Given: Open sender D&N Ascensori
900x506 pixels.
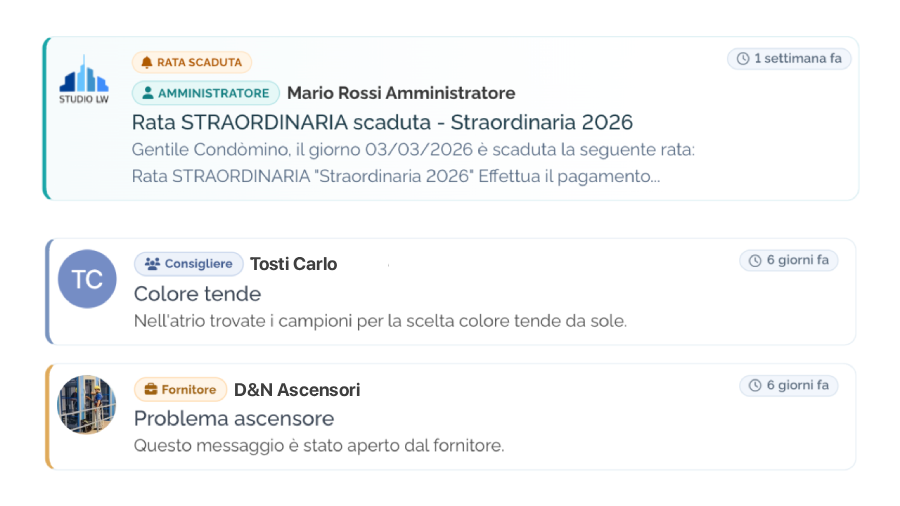Looking at the screenshot, I should coord(297,389).
